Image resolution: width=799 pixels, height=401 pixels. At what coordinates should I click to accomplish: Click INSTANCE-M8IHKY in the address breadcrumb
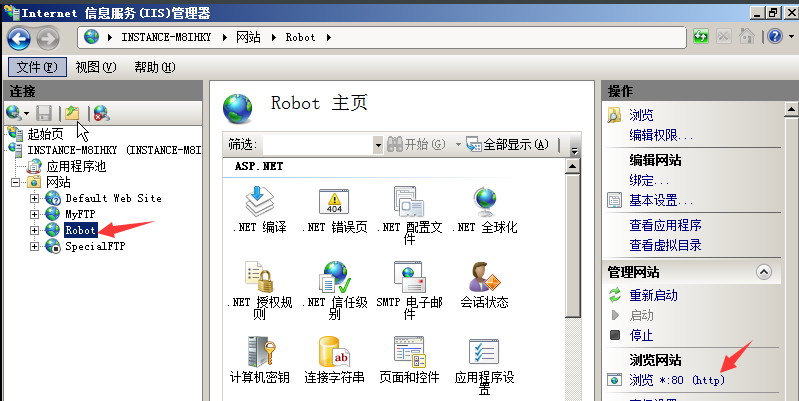(166, 37)
